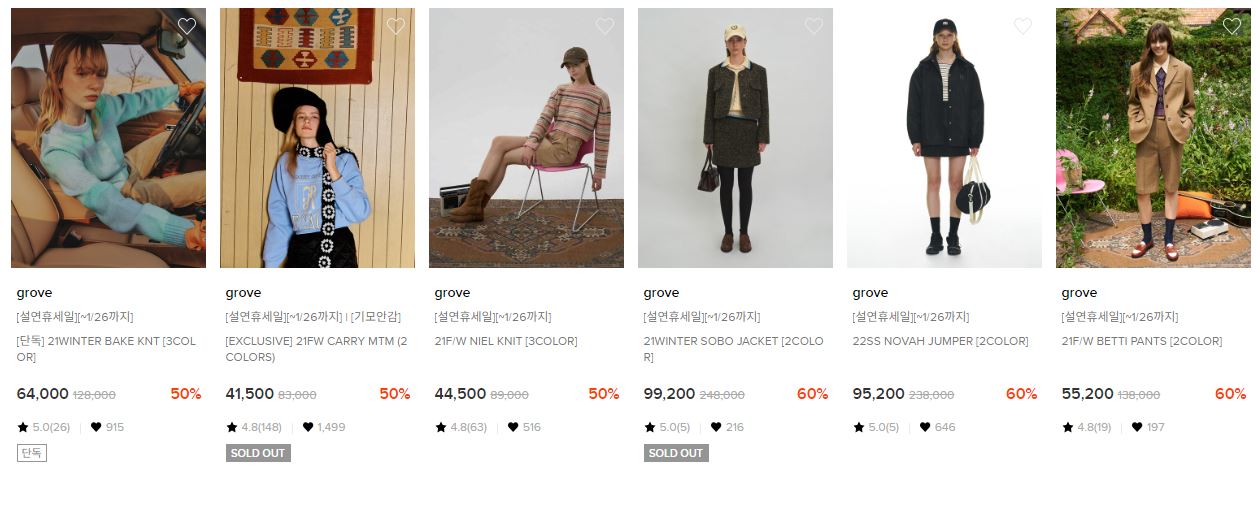Click the 1,499 likes heart icon
The height and width of the screenshot is (505, 1256).
point(308,427)
